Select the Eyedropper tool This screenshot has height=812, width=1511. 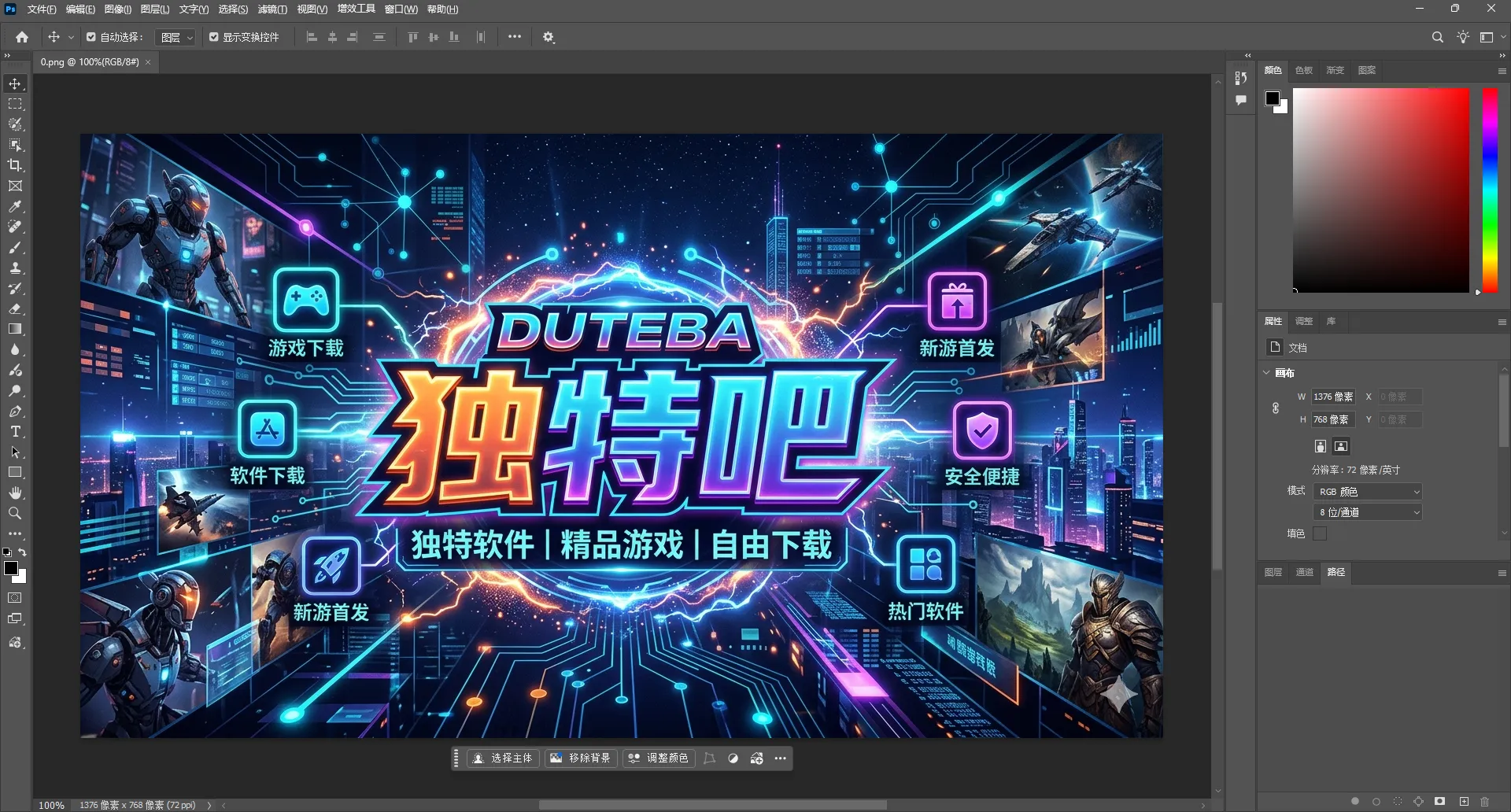[15, 206]
